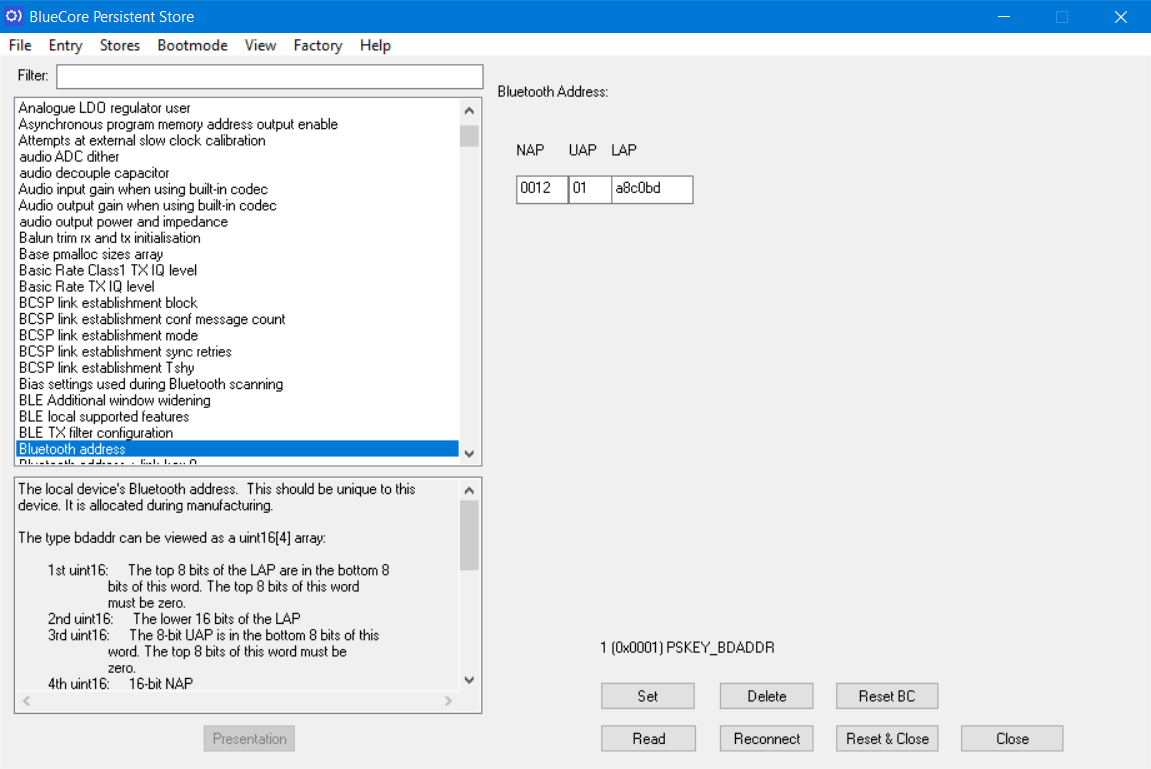1151x769 pixels.
Task: Open the Stores menu
Action: pos(120,46)
